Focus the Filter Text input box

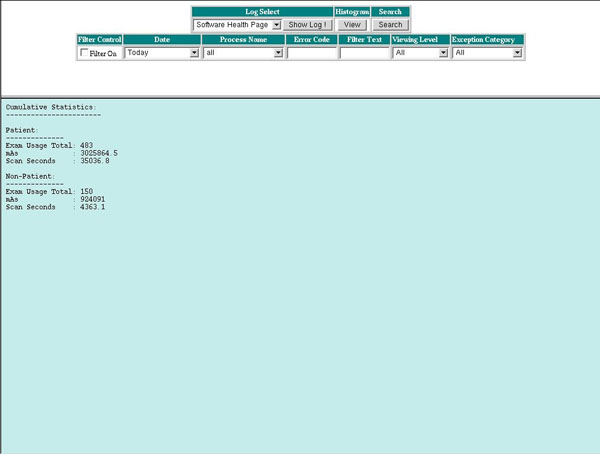pos(364,53)
